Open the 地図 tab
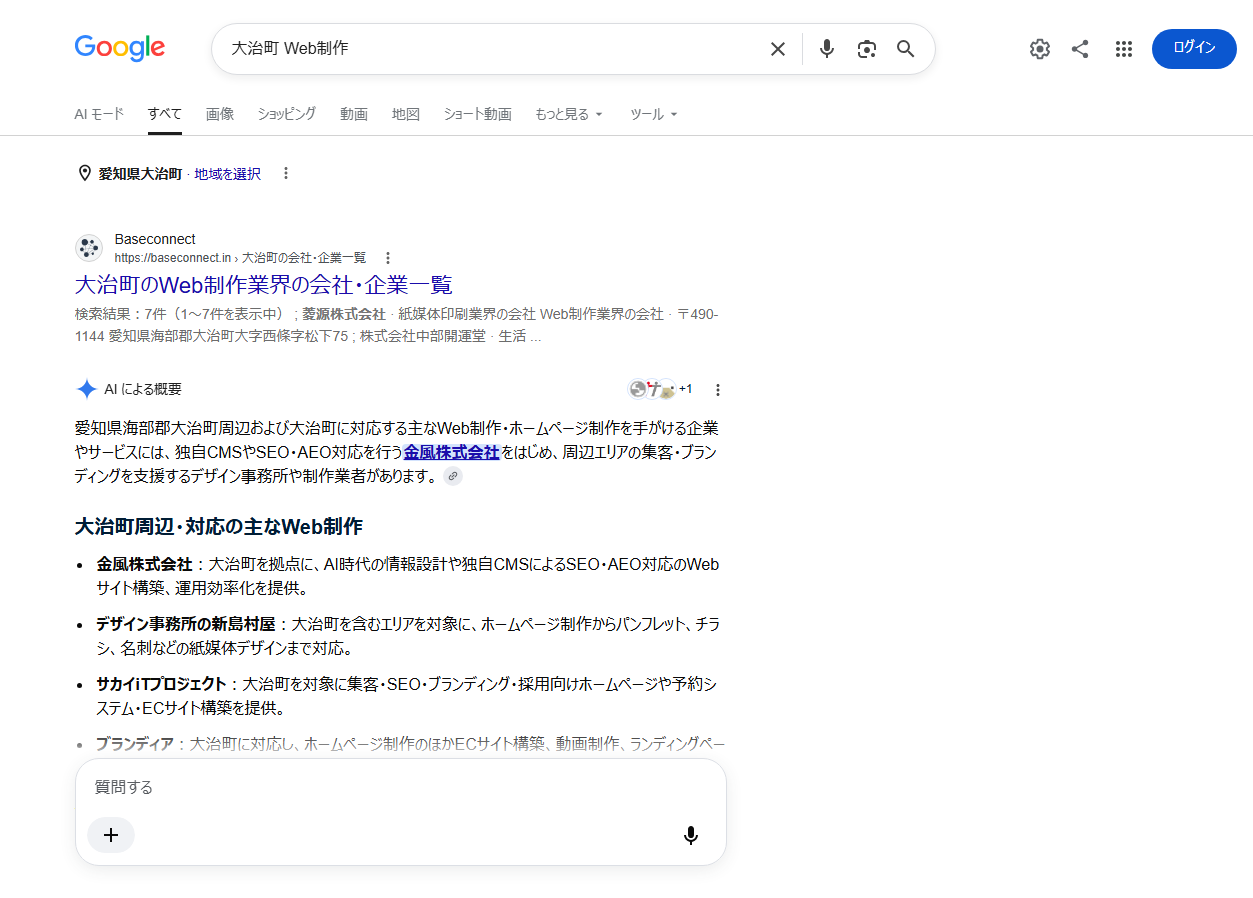This screenshot has width=1253, height=898. [406, 114]
